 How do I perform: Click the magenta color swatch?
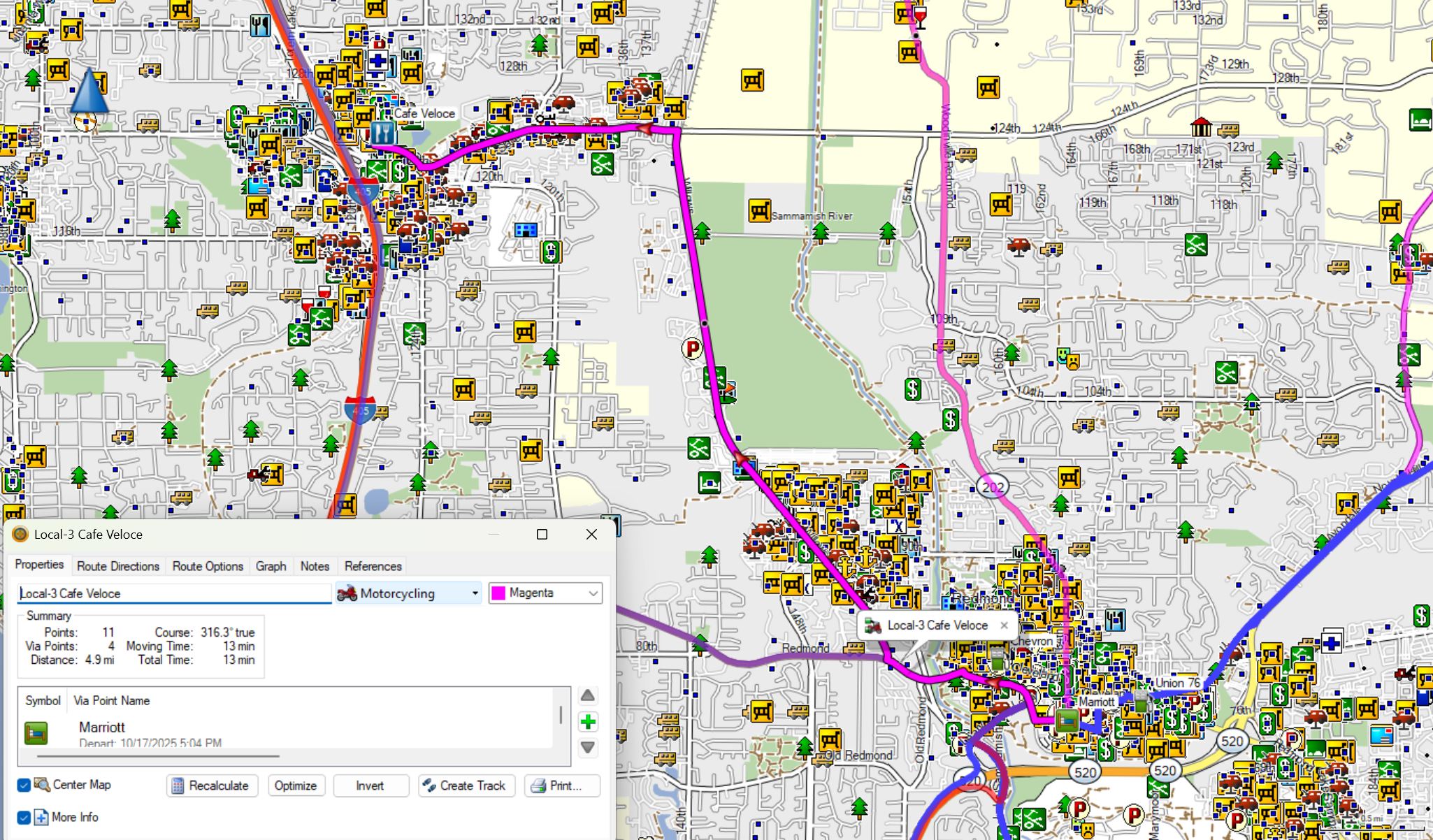click(498, 593)
